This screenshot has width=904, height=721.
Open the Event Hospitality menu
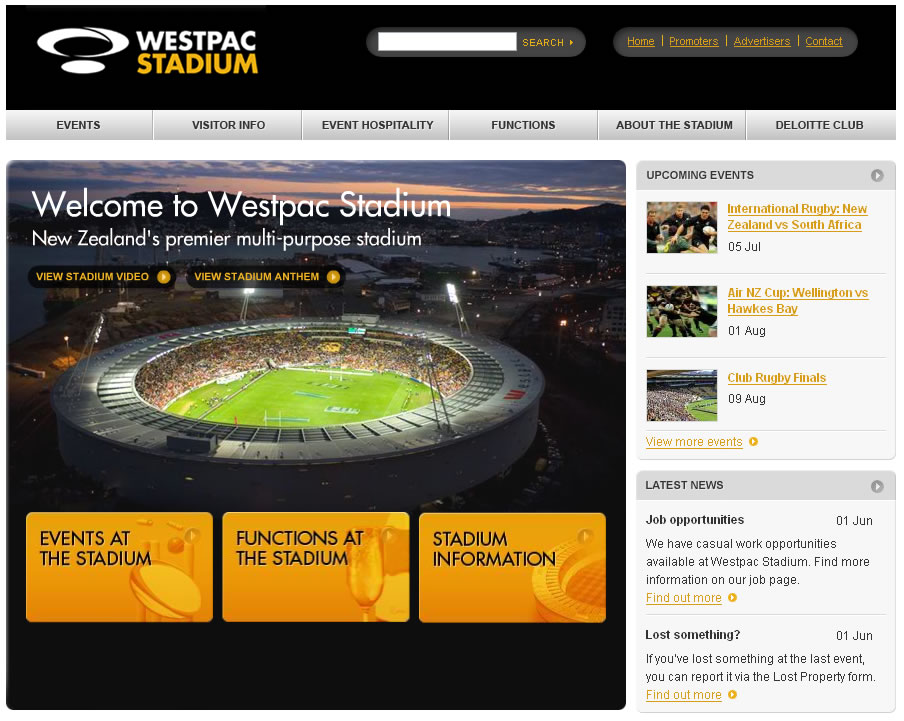[x=376, y=125]
